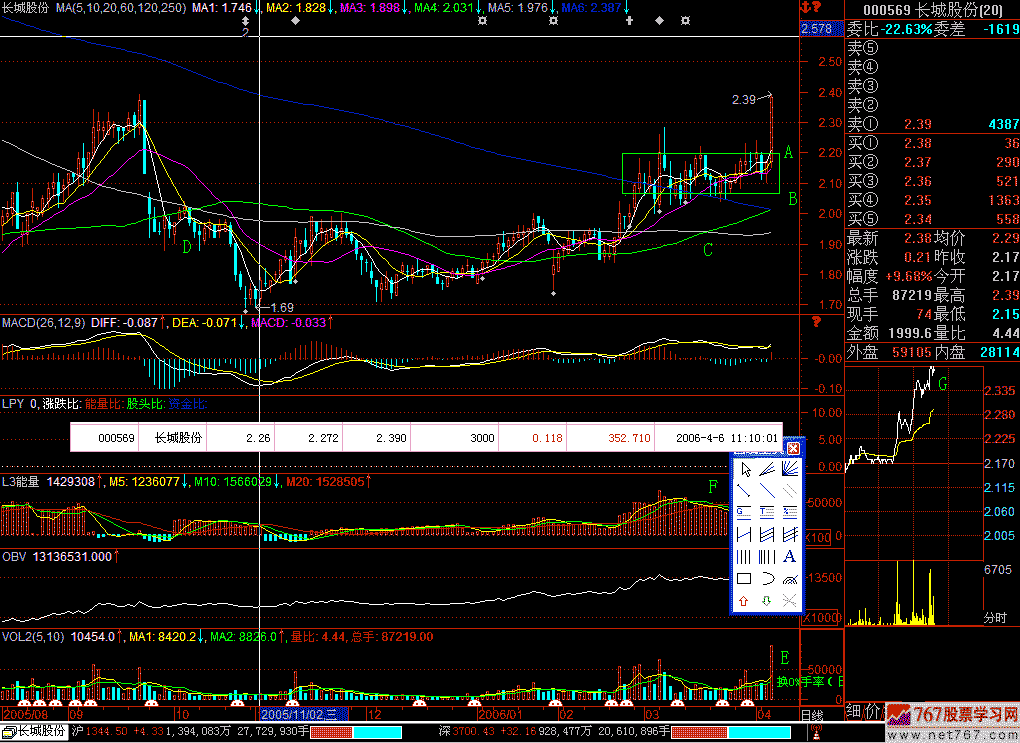Insert a green down-arrow marker
Screen dimensions: 1020x743
pyautogui.click(x=766, y=601)
